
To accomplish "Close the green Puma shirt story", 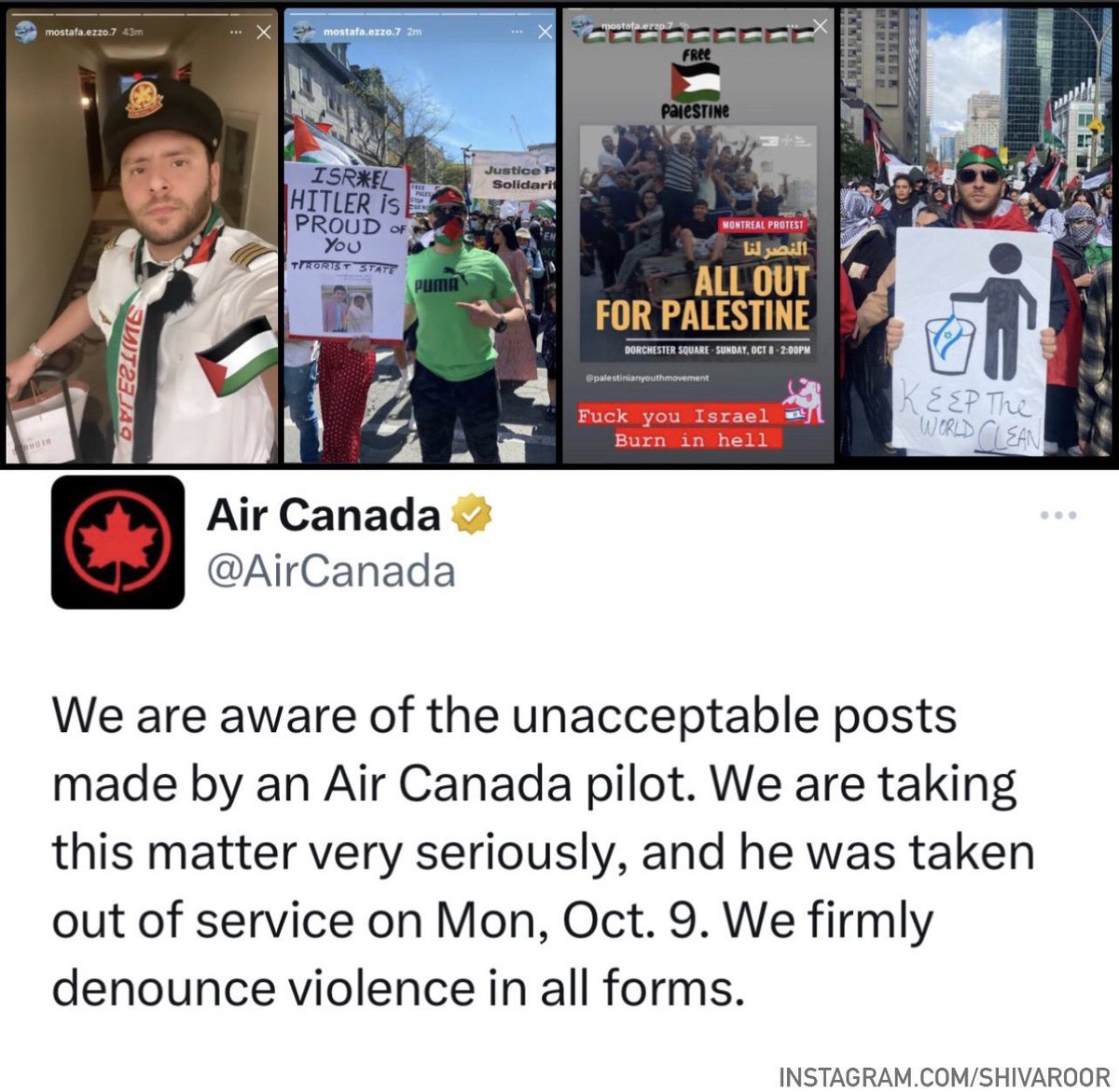I will pyautogui.click(x=546, y=32).
